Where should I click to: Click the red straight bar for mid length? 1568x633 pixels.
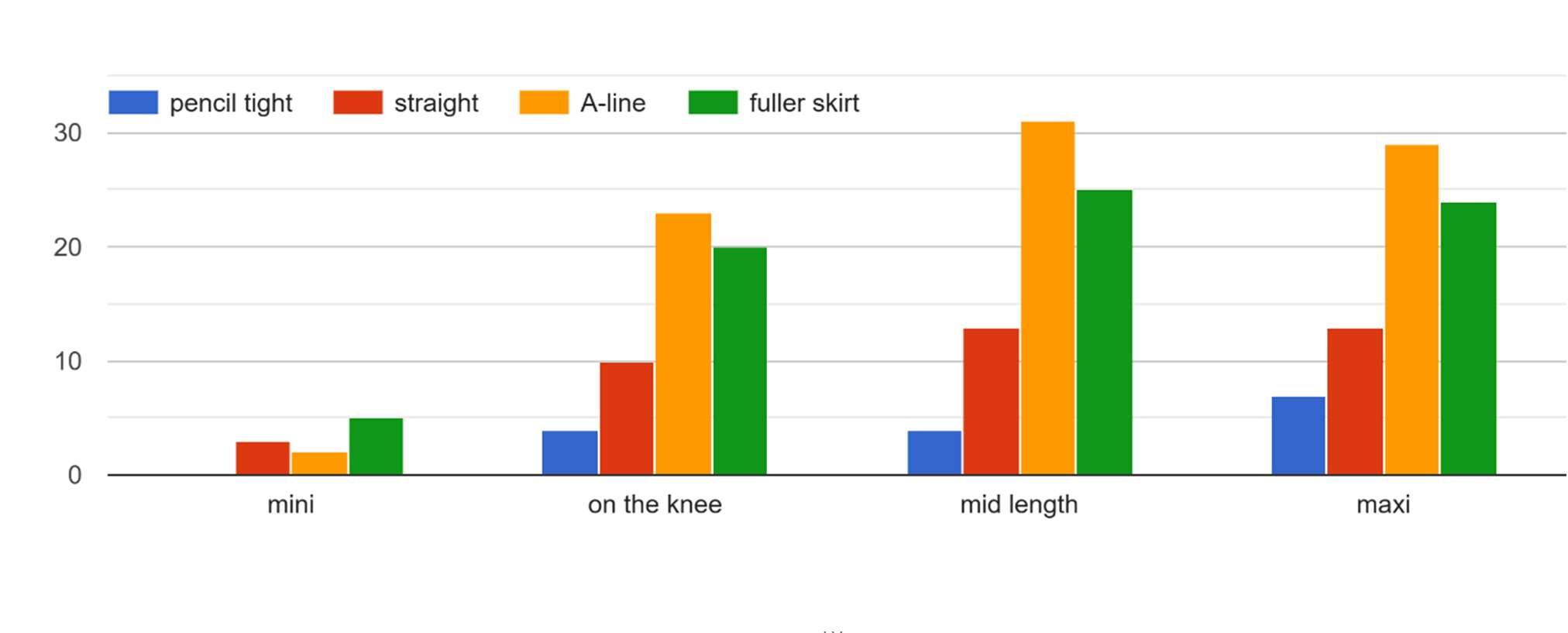coord(991,401)
